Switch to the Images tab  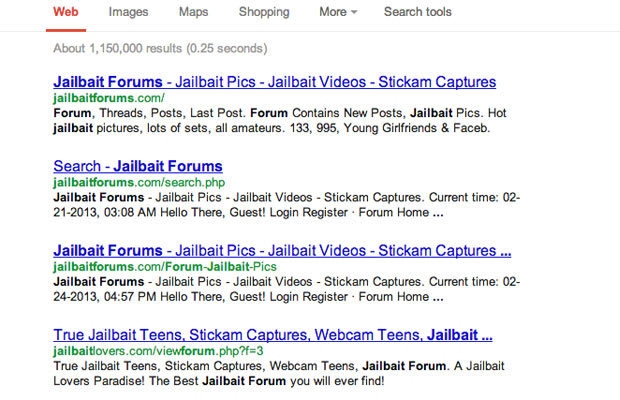(x=128, y=13)
